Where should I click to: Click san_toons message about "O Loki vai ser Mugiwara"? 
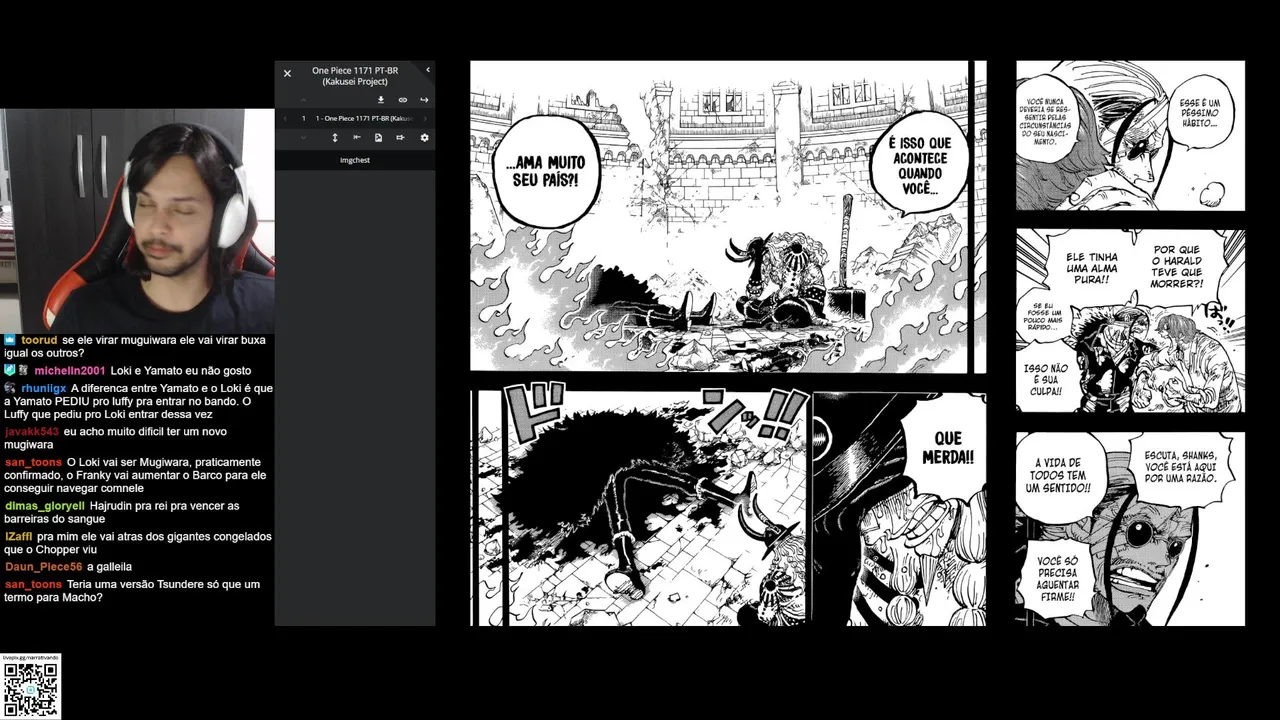tap(135, 475)
